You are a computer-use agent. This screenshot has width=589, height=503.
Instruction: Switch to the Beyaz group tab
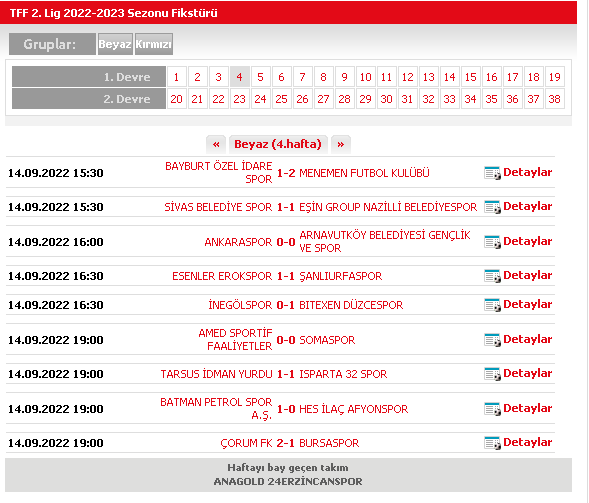pos(115,44)
